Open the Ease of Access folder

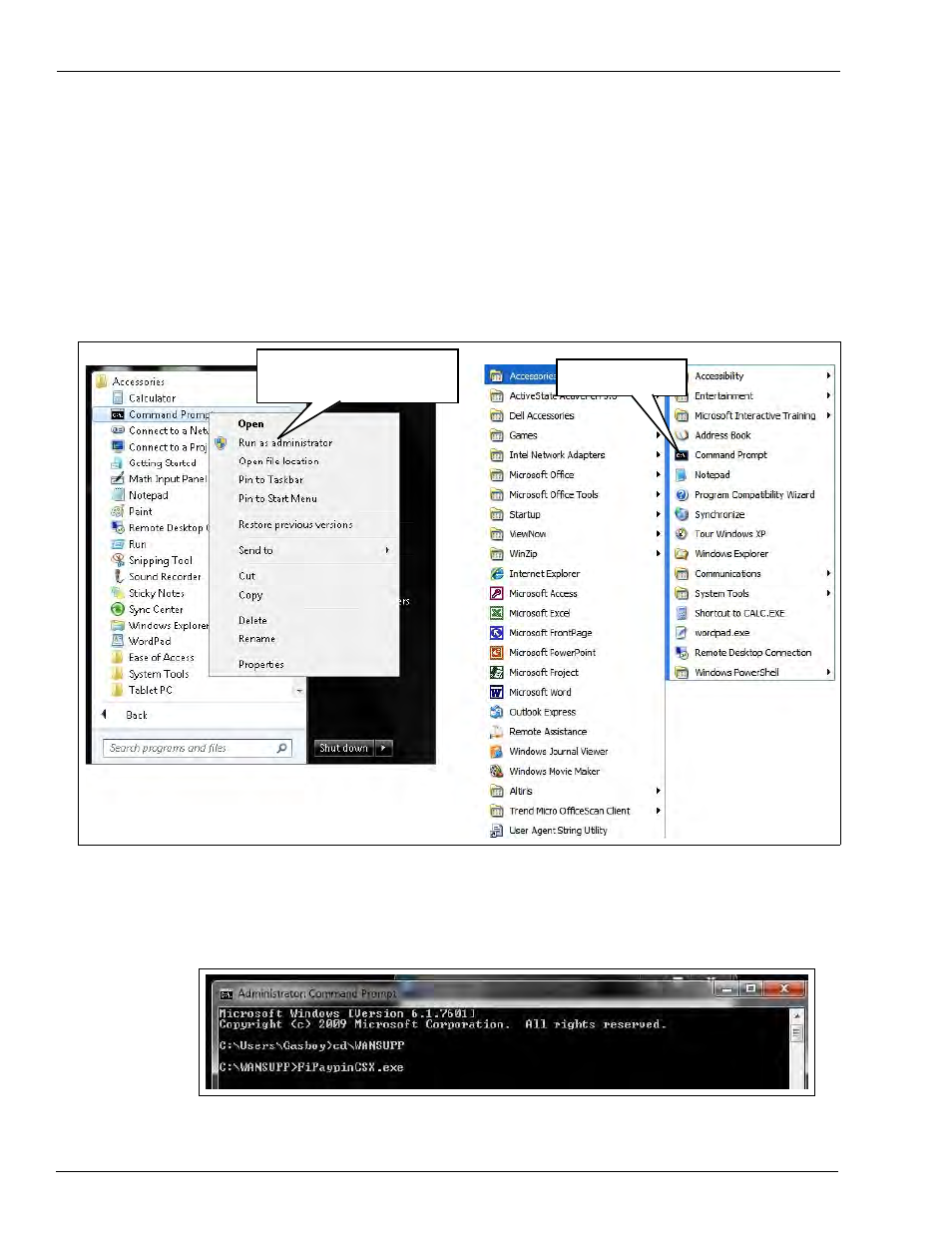[153, 657]
